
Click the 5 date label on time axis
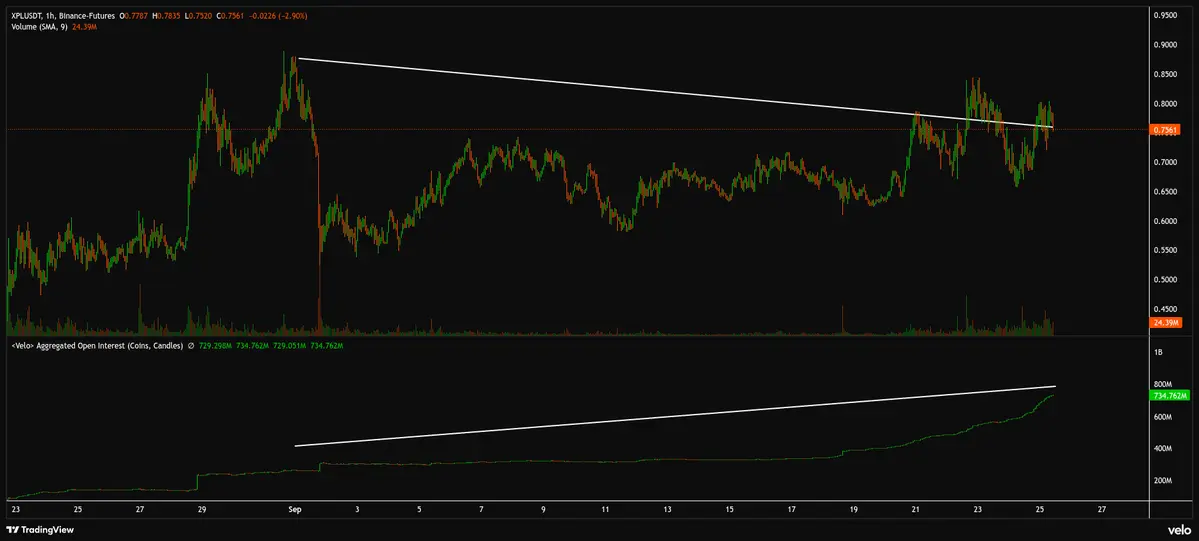point(419,508)
